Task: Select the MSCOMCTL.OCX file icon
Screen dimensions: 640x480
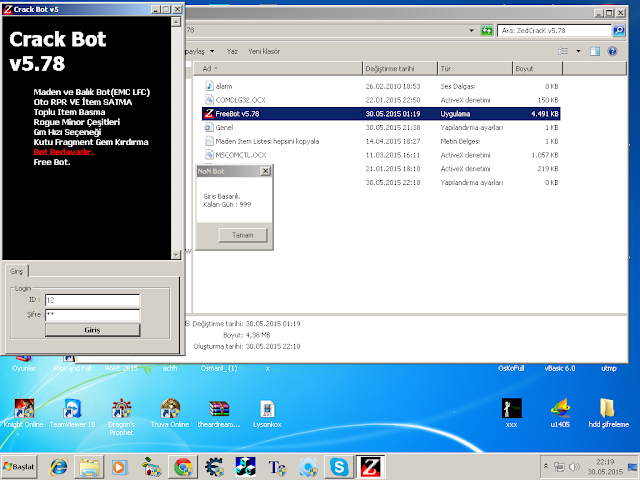Action: 209,155
